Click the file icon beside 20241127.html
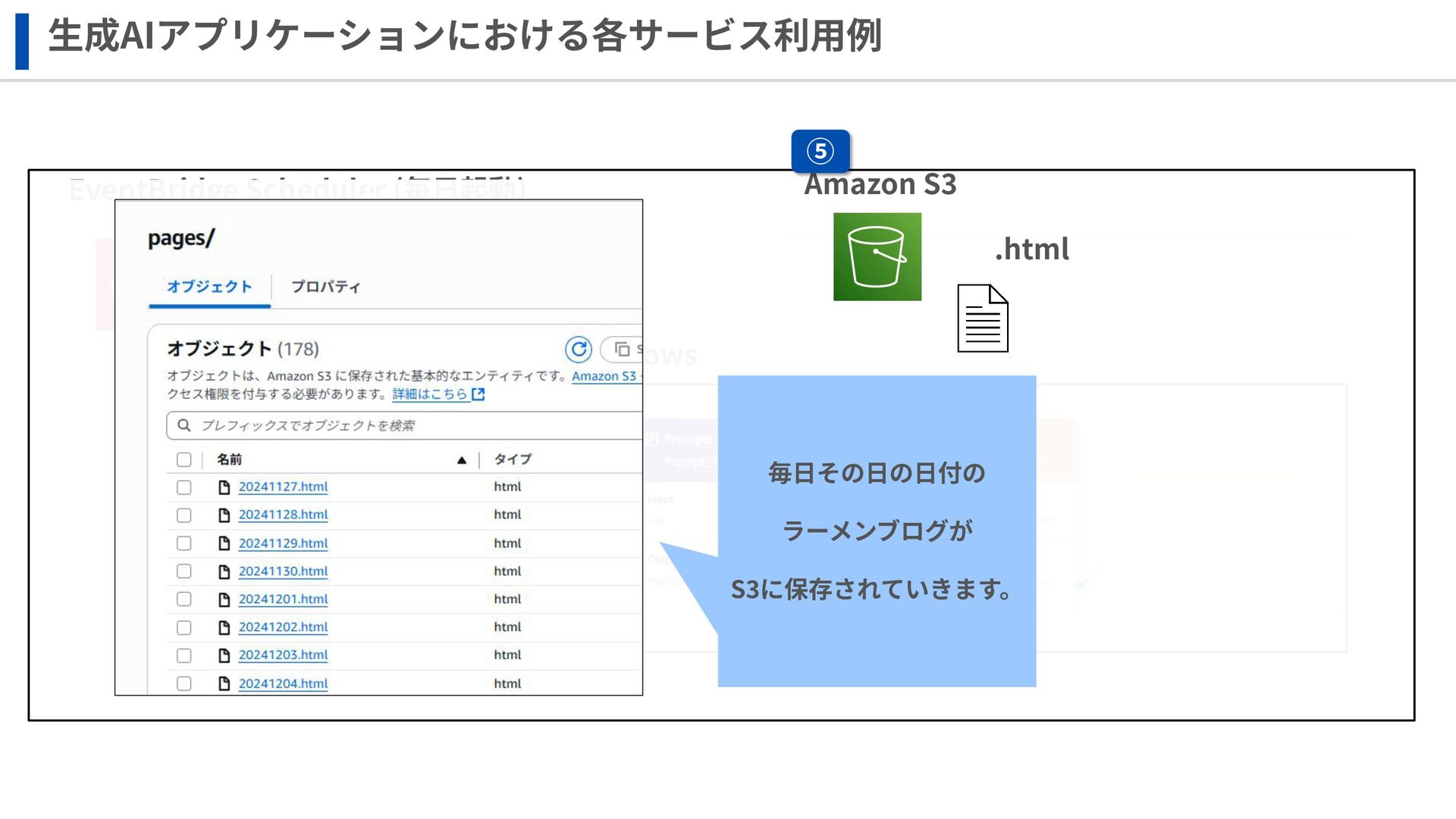This screenshot has width=1456, height=819. pos(224,488)
